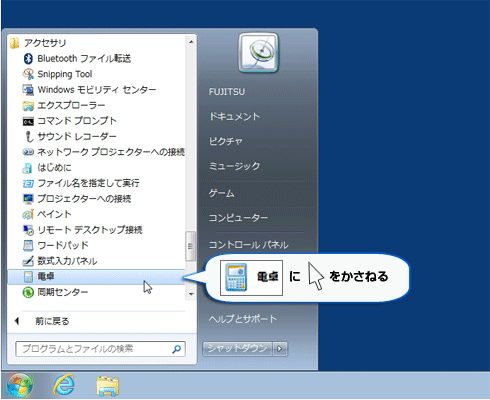The image size is (490, 400).
Task: Select Snipping Tool text entry
Action: (65, 74)
